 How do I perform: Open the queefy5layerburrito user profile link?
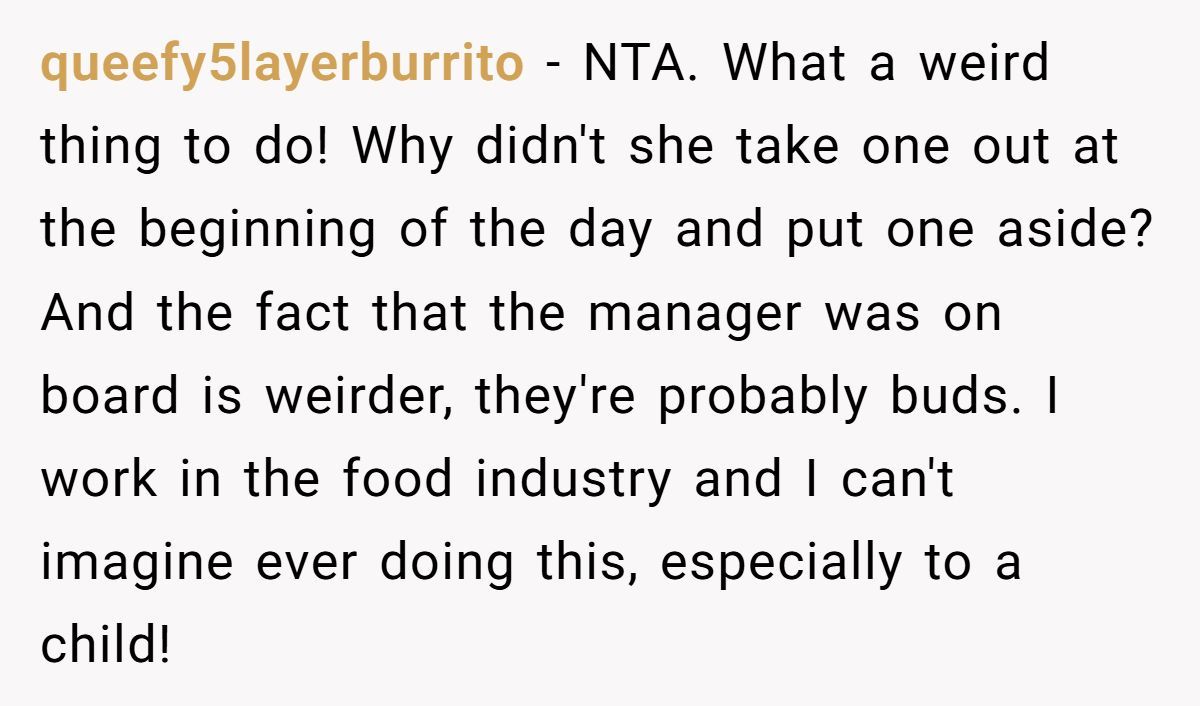tap(281, 65)
